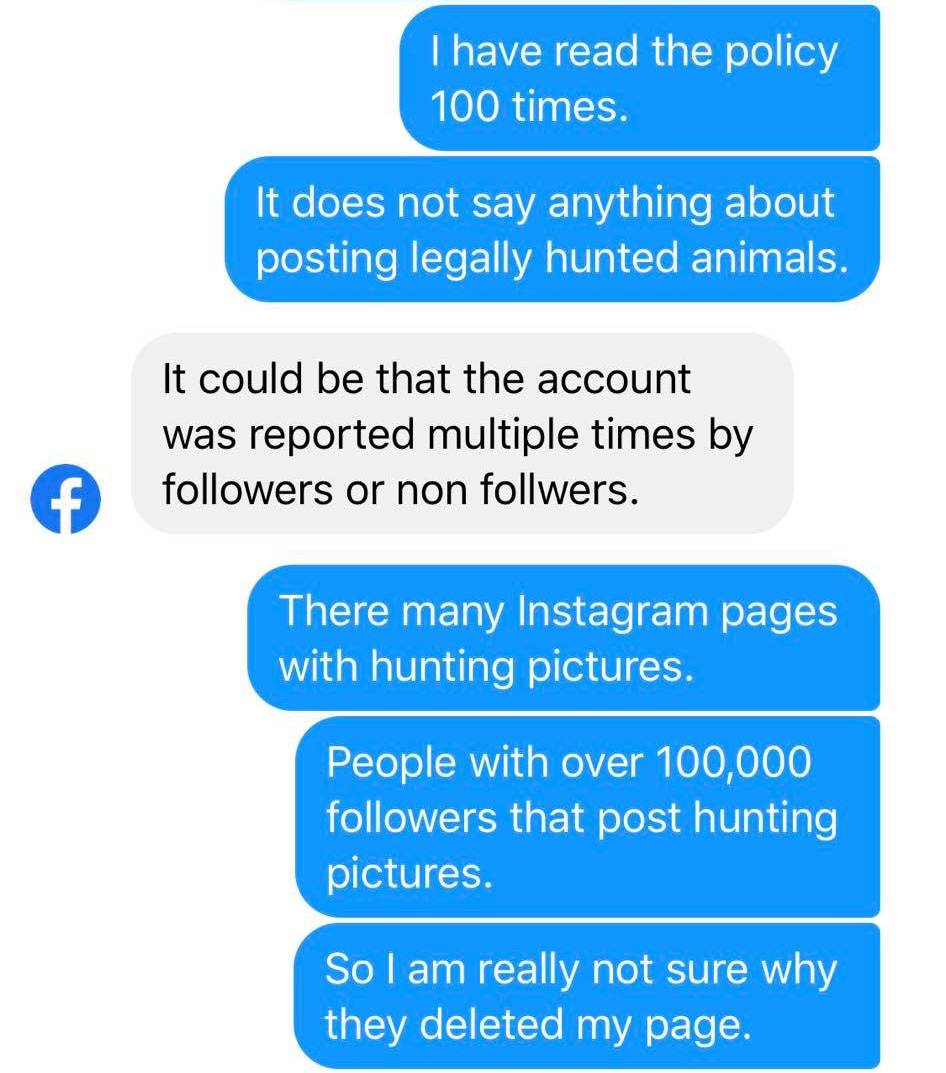Click the text "100 times." in the top bubble
The height and width of the screenshot is (1073, 946).
click(529, 107)
